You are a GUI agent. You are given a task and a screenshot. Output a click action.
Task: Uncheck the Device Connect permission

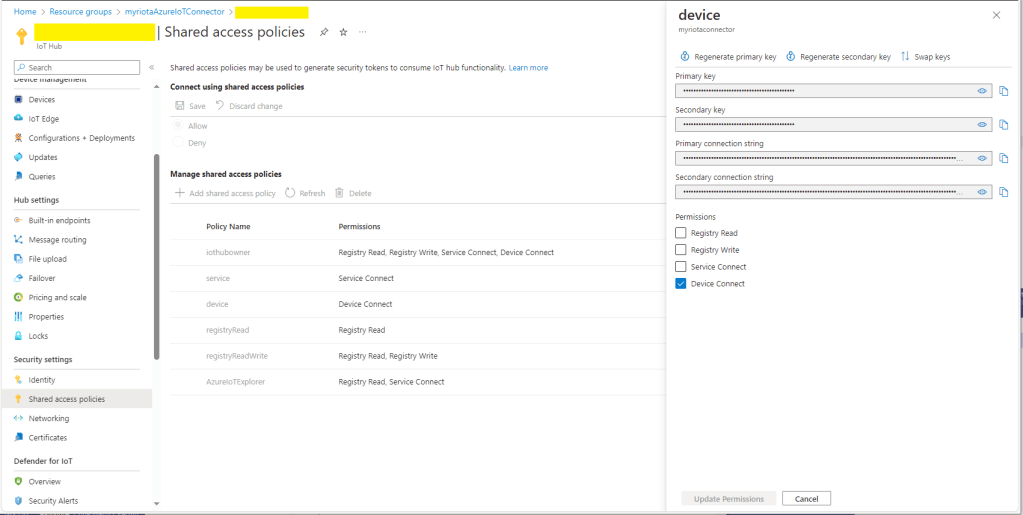click(x=681, y=284)
